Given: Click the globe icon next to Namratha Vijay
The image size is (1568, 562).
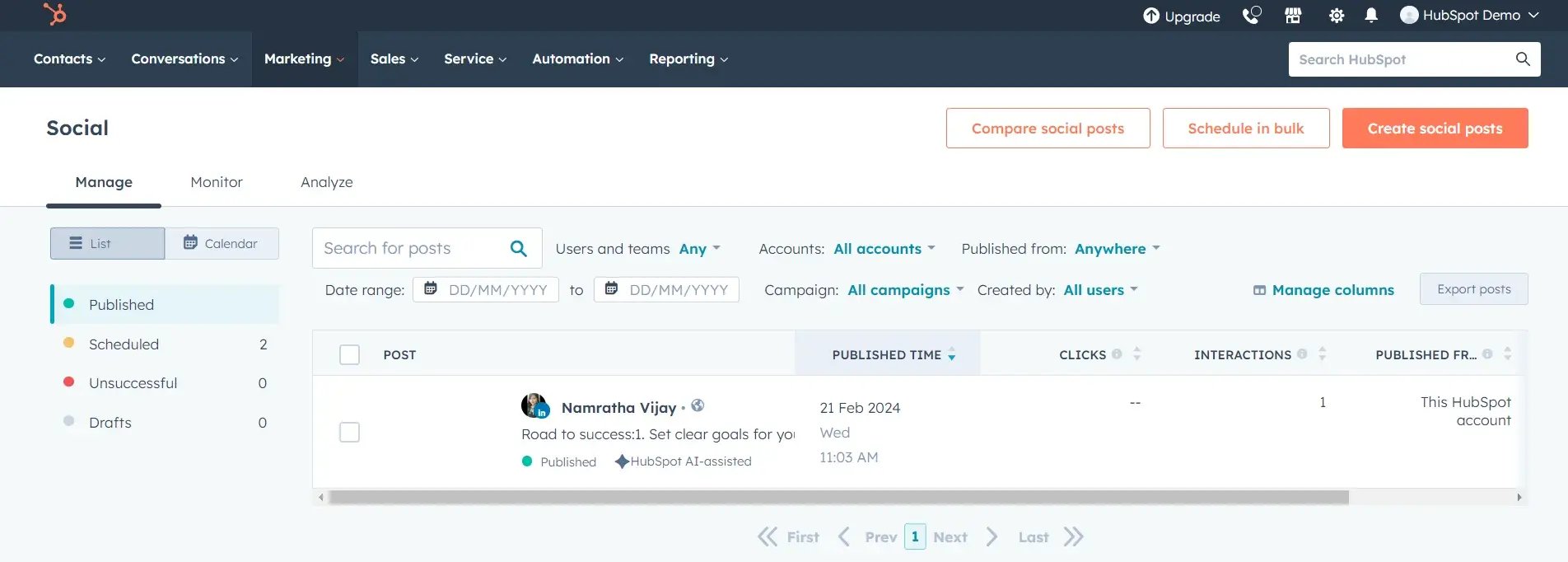Looking at the screenshot, I should (x=698, y=405).
